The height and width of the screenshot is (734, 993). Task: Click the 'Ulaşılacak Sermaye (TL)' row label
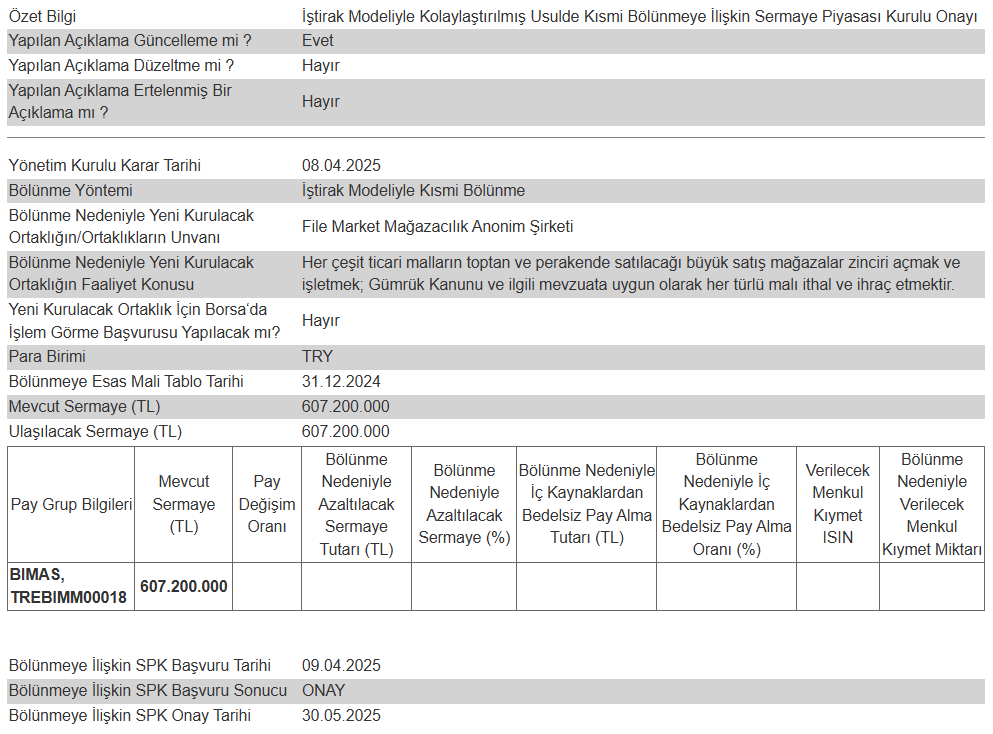click(x=95, y=432)
